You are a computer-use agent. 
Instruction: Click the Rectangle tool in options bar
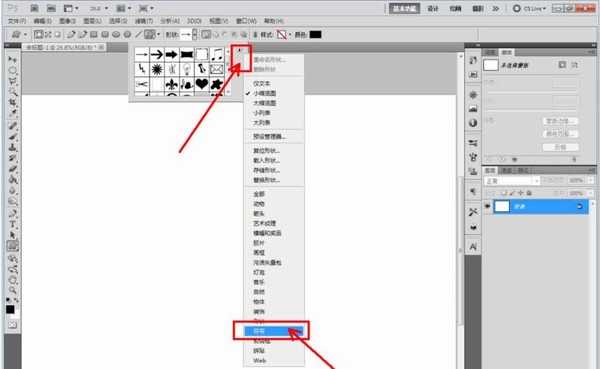click(x=94, y=35)
